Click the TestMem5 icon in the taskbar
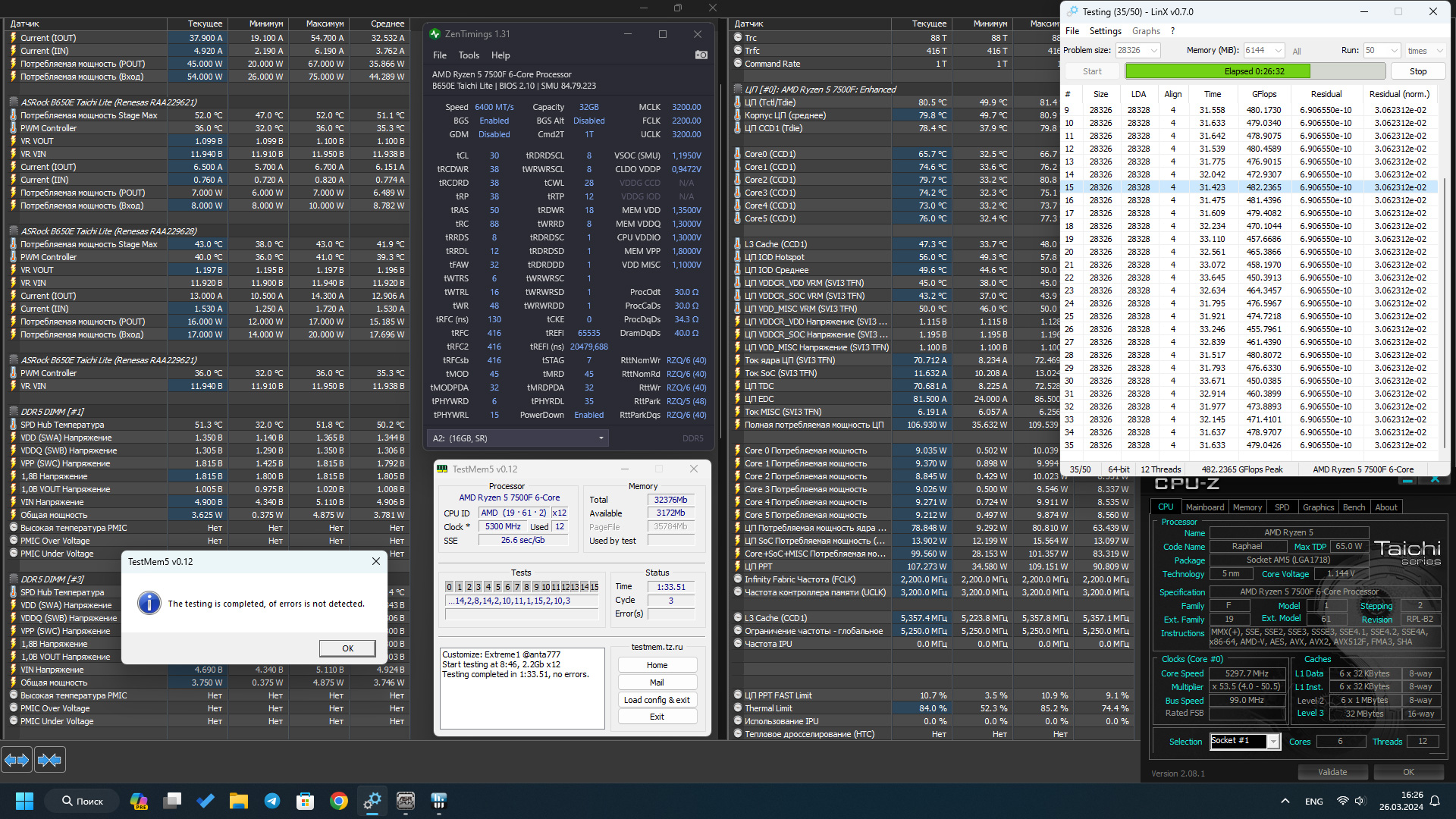The image size is (1456, 819). coord(439,801)
